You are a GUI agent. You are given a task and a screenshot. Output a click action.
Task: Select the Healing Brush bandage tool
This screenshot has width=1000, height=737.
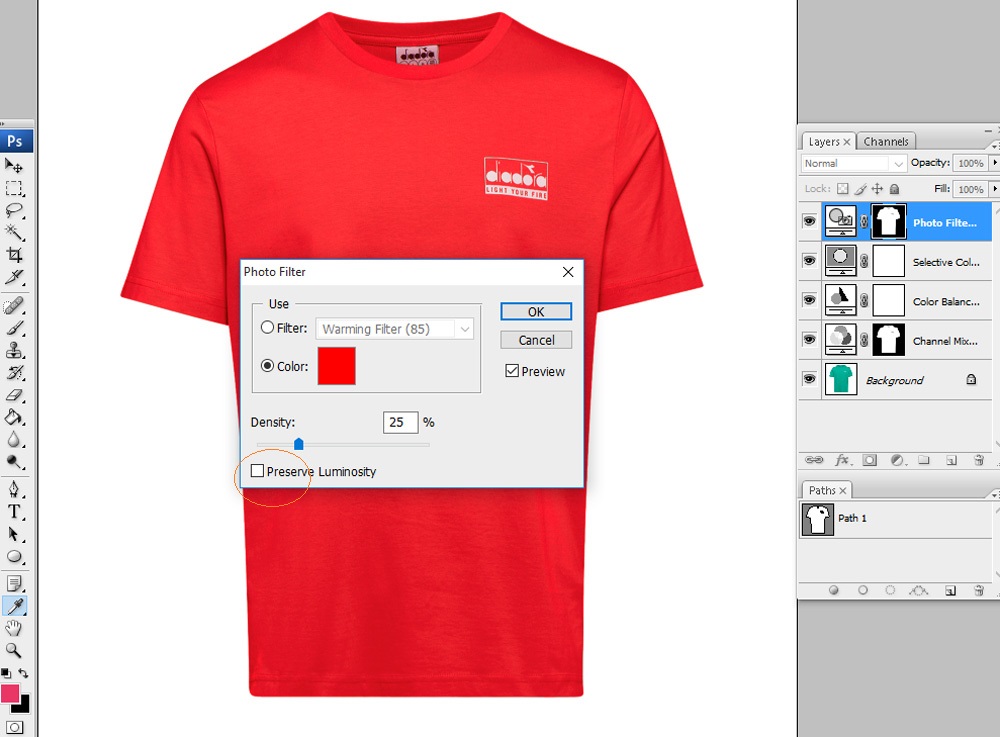(x=13, y=306)
